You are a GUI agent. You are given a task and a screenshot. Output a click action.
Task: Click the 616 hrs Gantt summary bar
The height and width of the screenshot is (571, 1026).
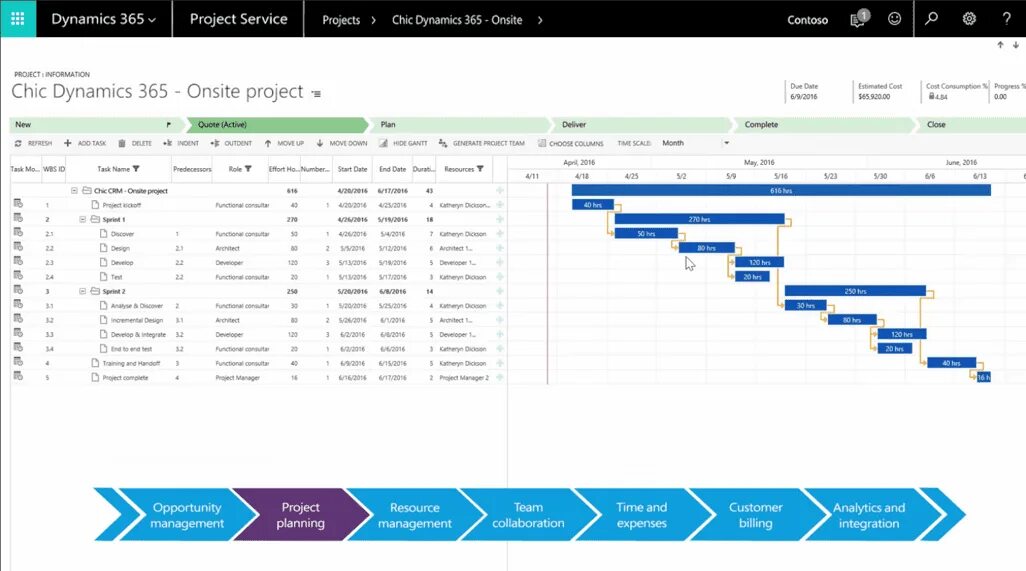coord(781,190)
